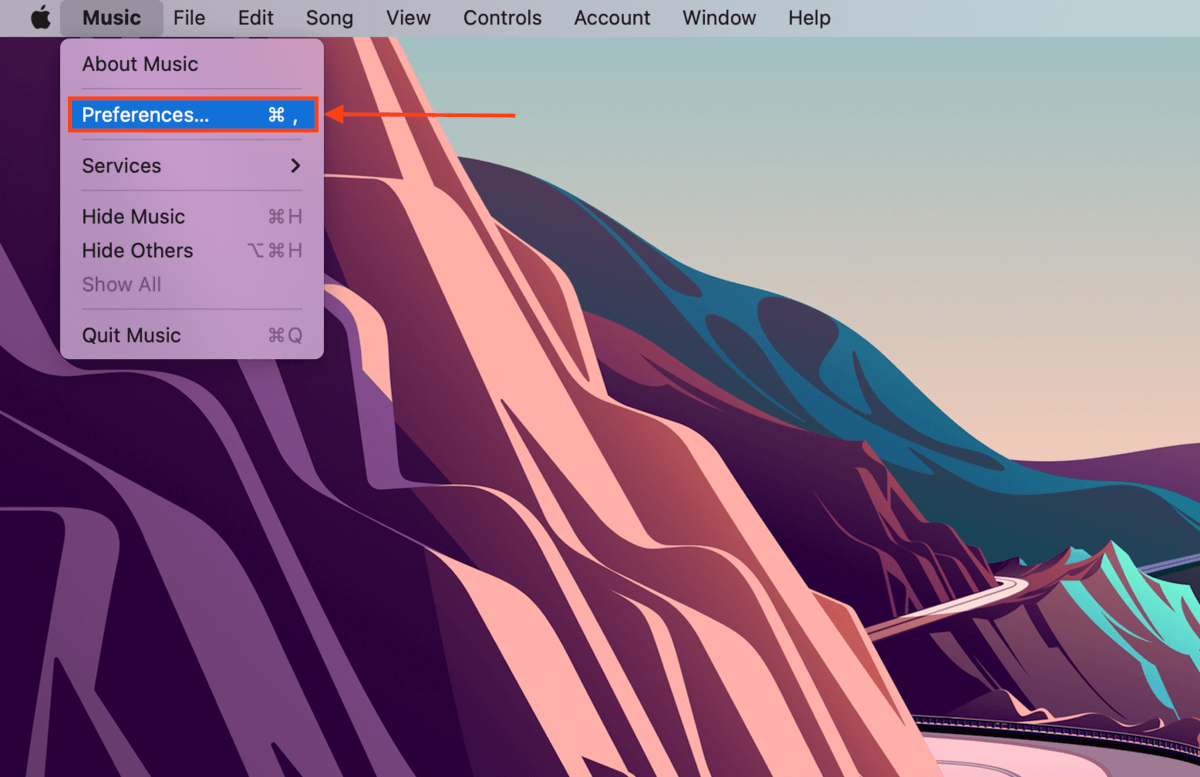
Task: Open the Edit menu
Action: click(x=256, y=18)
